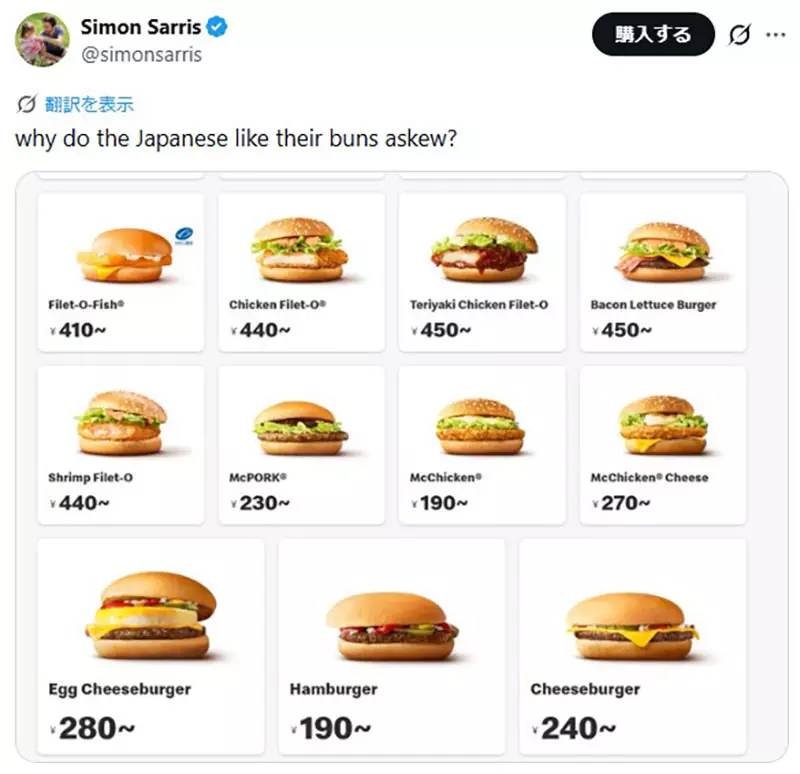Viewport: 800px width, 774px height.
Task: Open the @simonsarris handle link
Action: (x=141, y=55)
